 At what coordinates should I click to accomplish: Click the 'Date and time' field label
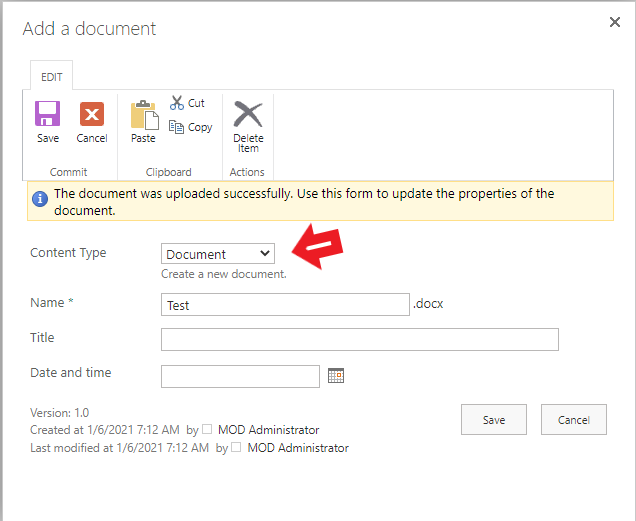[71, 372]
